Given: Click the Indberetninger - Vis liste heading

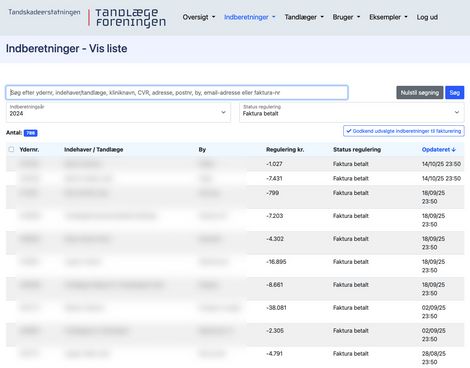Looking at the screenshot, I should pyautogui.click(x=66, y=49).
